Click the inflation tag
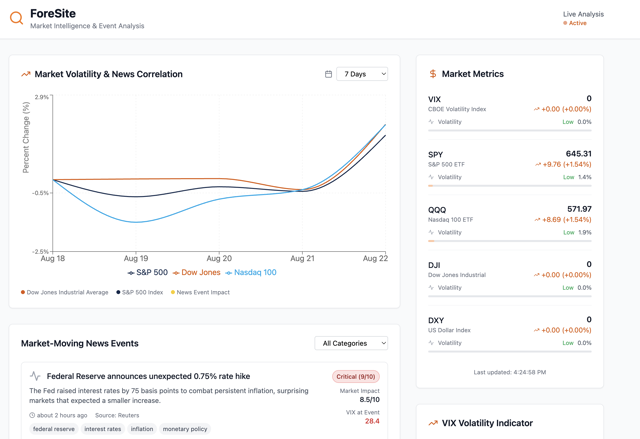This screenshot has height=439, width=640. 142,429
